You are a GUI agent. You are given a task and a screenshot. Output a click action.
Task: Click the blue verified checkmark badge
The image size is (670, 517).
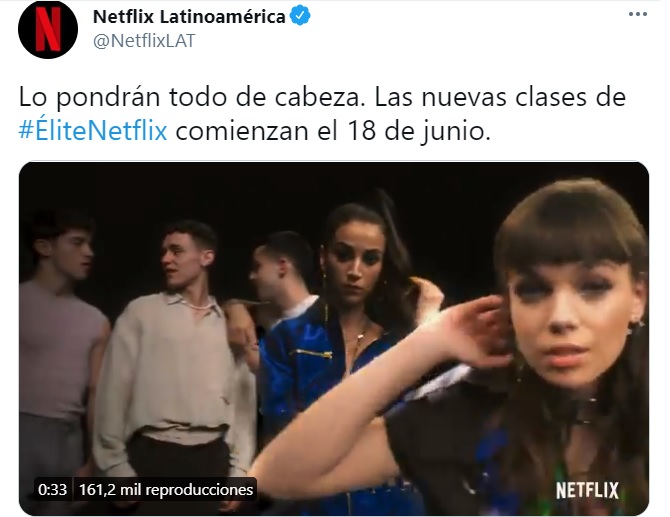tap(300, 16)
